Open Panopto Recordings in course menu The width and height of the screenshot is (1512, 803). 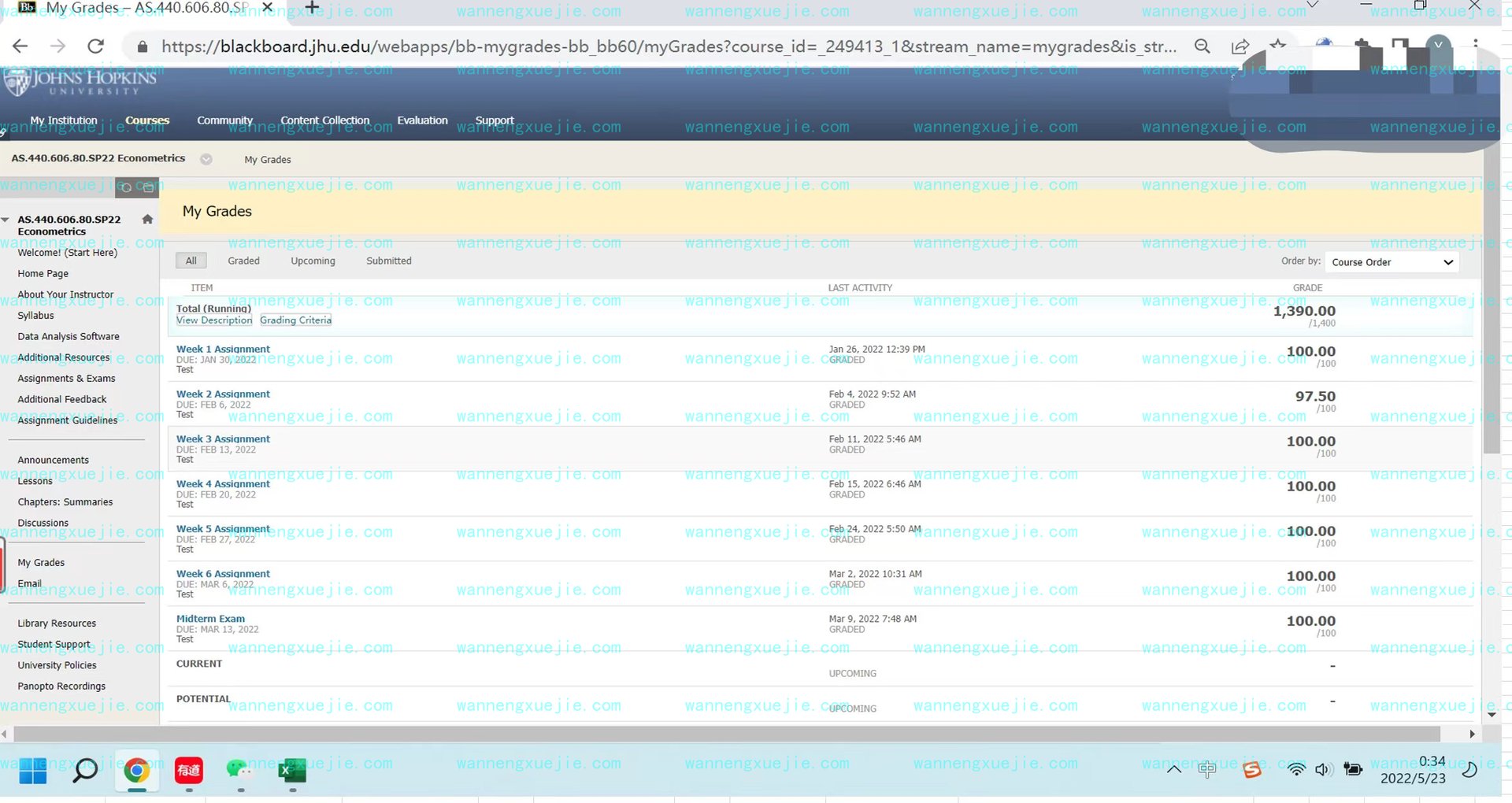(x=61, y=686)
